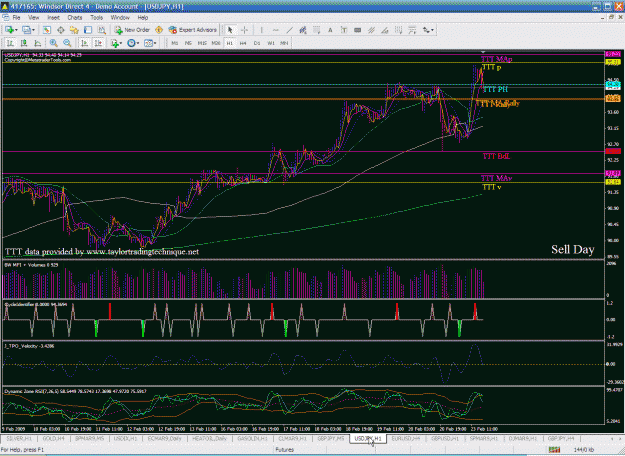Switch to the GBPJPY,M5 chart tab
The height and width of the screenshot is (456, 625).
[x=331, y=438]
